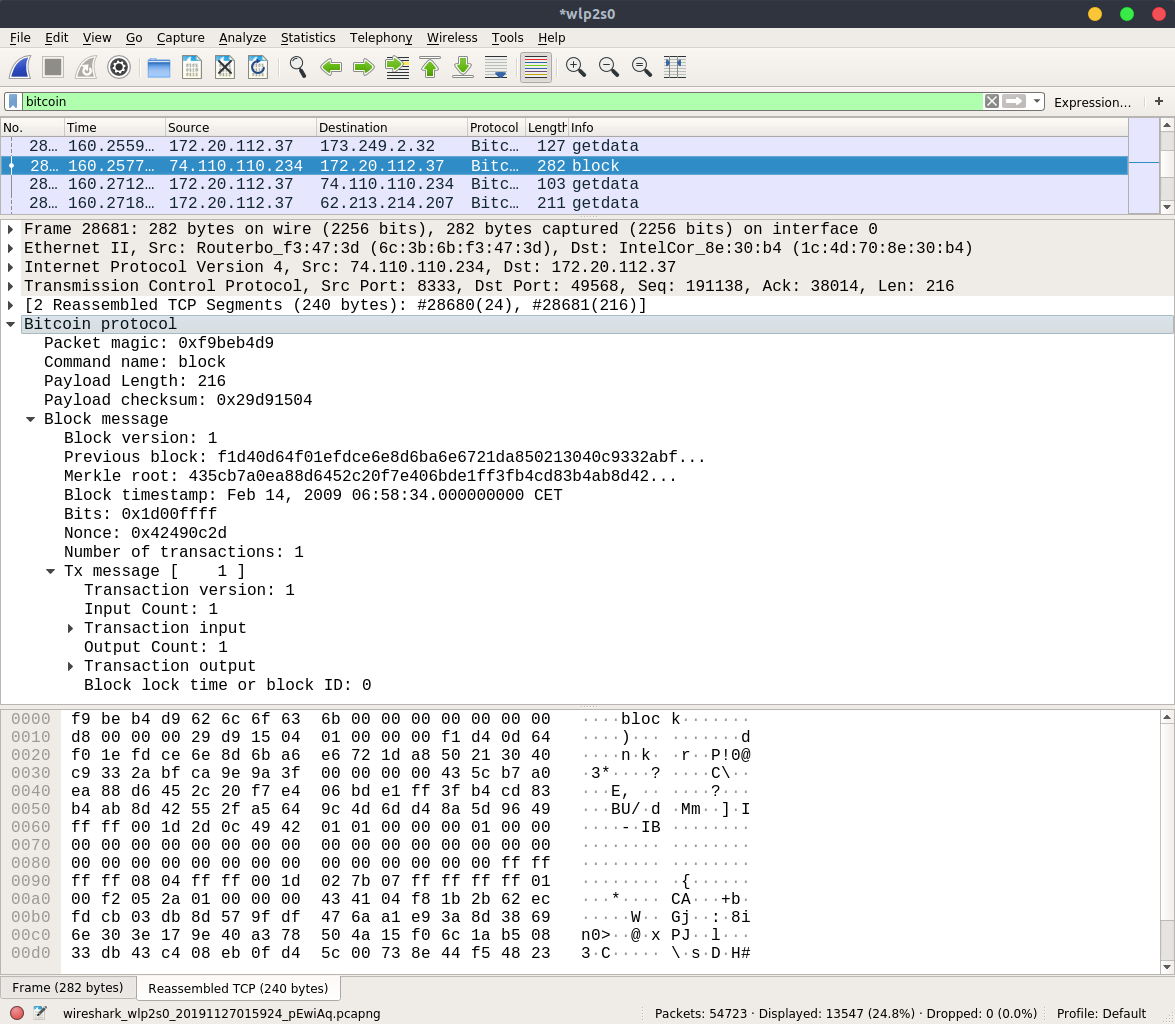Sort by the Info column header
The image size is (1175, 1024).
click(x=848, y=127)
